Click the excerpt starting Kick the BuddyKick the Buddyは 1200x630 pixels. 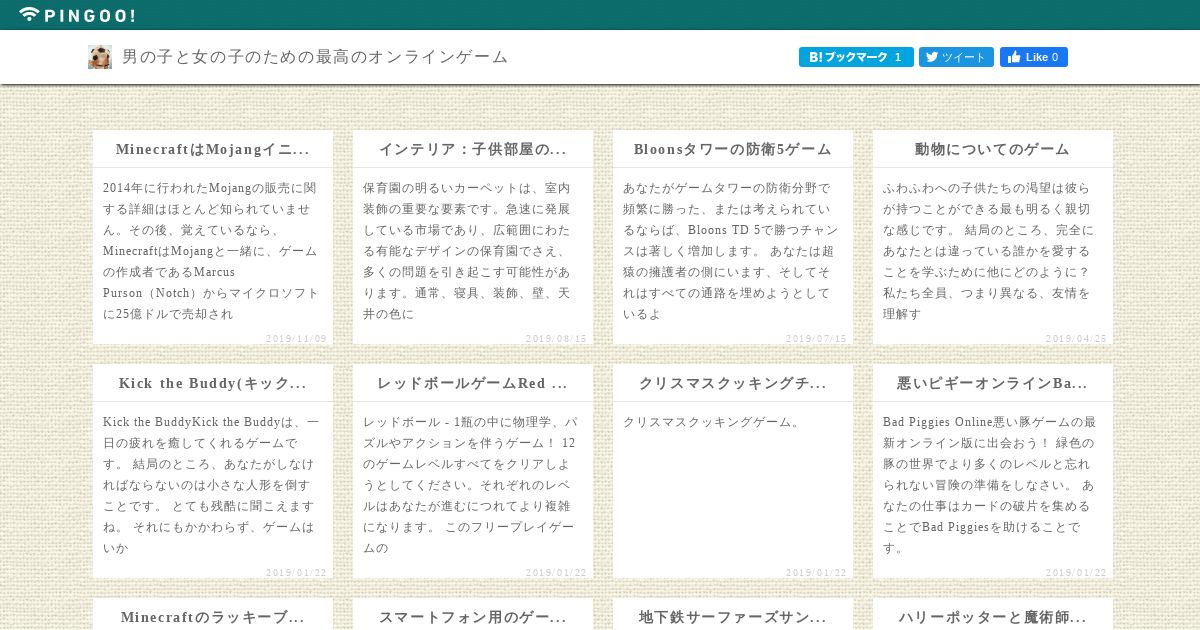click(x=212, y=485)
